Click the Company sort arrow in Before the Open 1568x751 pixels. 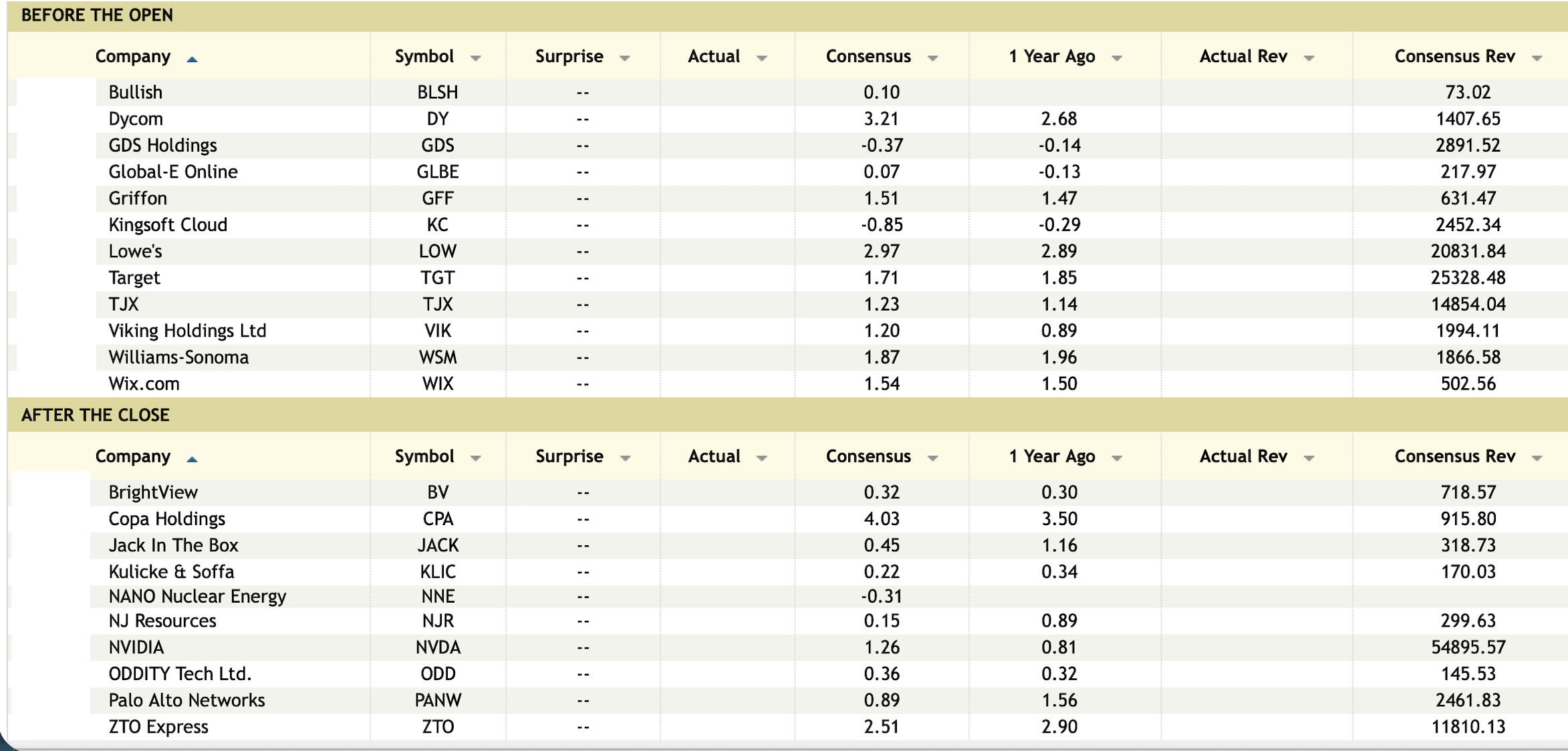coord(192,59)
